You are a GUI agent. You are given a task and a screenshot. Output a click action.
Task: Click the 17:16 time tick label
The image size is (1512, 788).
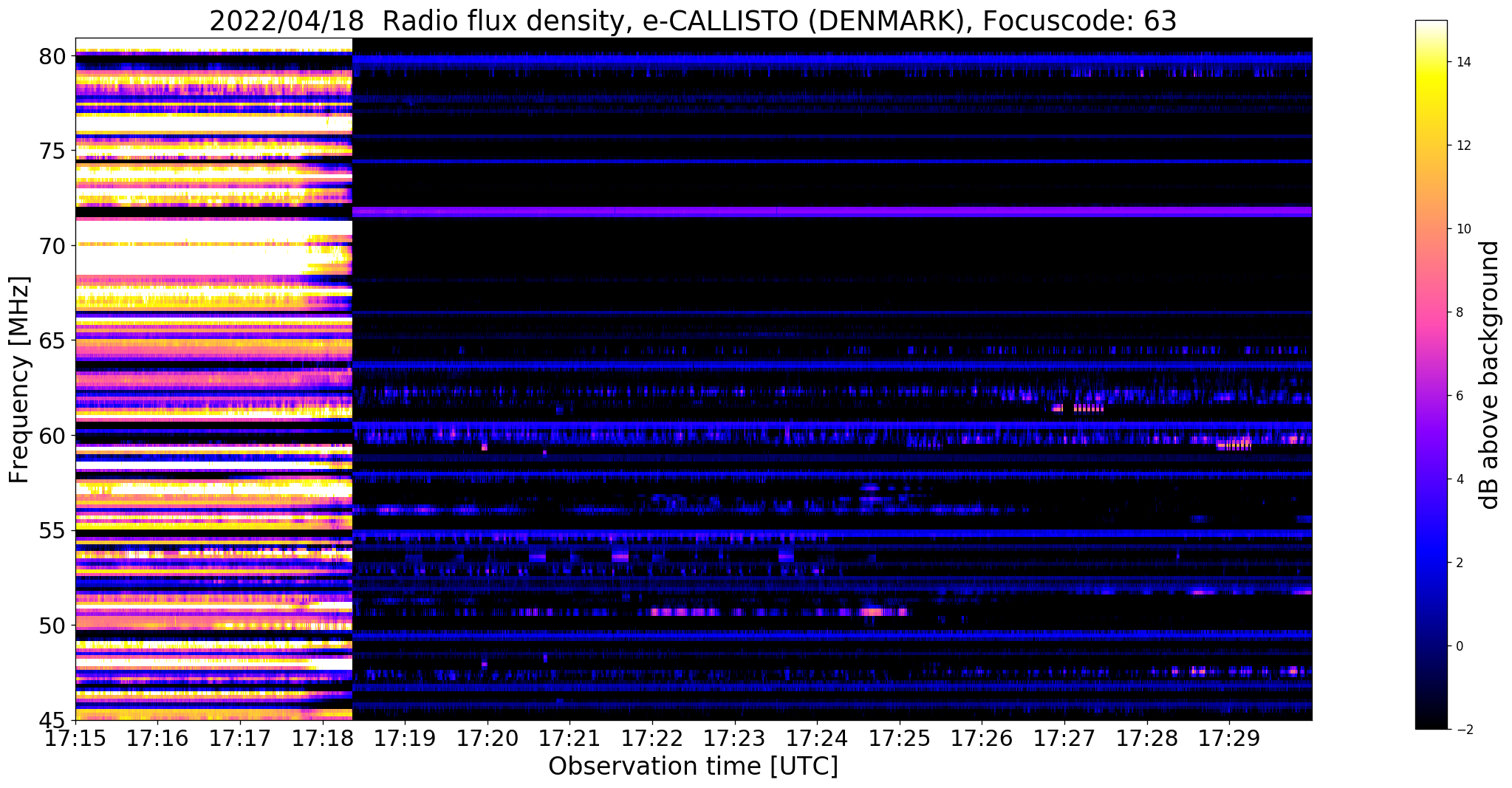pyautogui.click(x=157, y=739)
